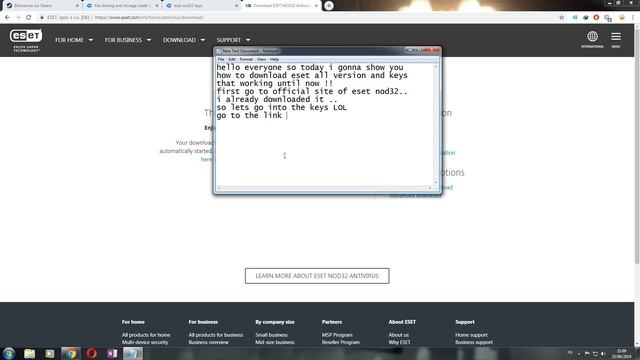The height and width of the screenshot is (360, 640).
Task: Click LEARN MORE ABOUT ESET NOD32 ANTIVIRUS button
Action: [x=317, y=276]
